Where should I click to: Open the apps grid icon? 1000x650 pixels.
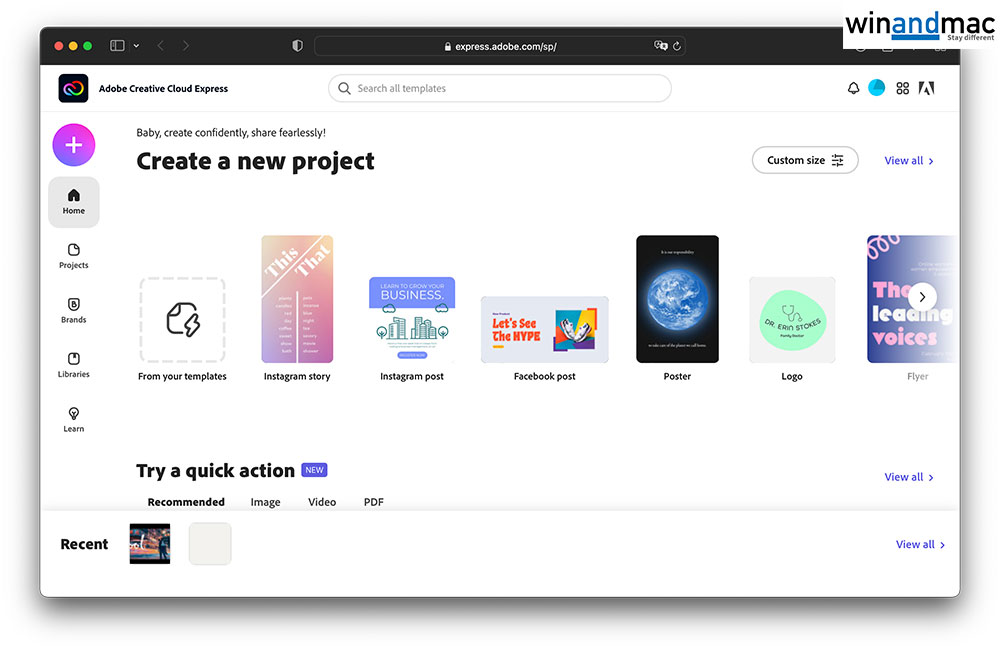pyautogui.click(x=902, y=88)
